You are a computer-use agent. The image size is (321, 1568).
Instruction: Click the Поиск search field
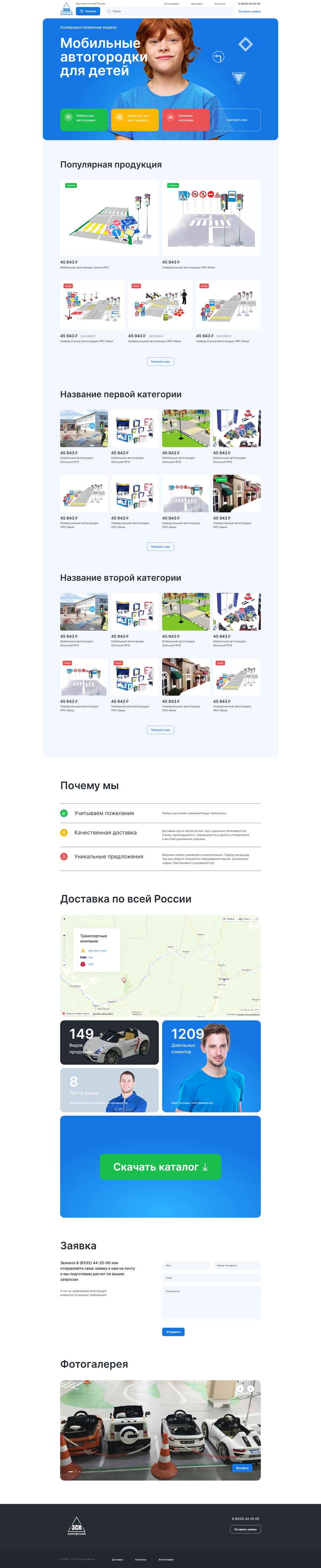click(x=169, y=11)
